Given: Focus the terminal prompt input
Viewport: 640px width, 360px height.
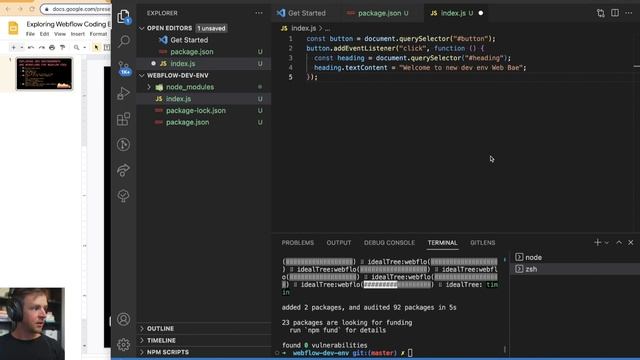Looking at the screenshot, I should tap(410, 353).
